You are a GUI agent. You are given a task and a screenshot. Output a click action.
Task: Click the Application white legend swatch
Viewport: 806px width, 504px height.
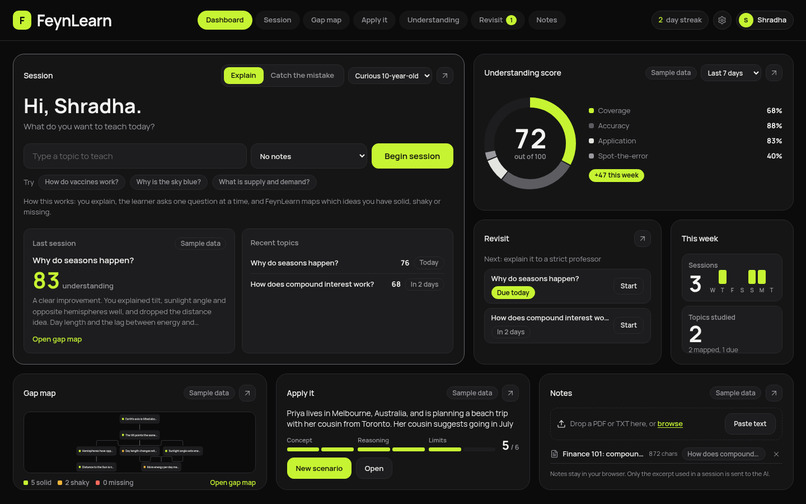pos(591,141)
